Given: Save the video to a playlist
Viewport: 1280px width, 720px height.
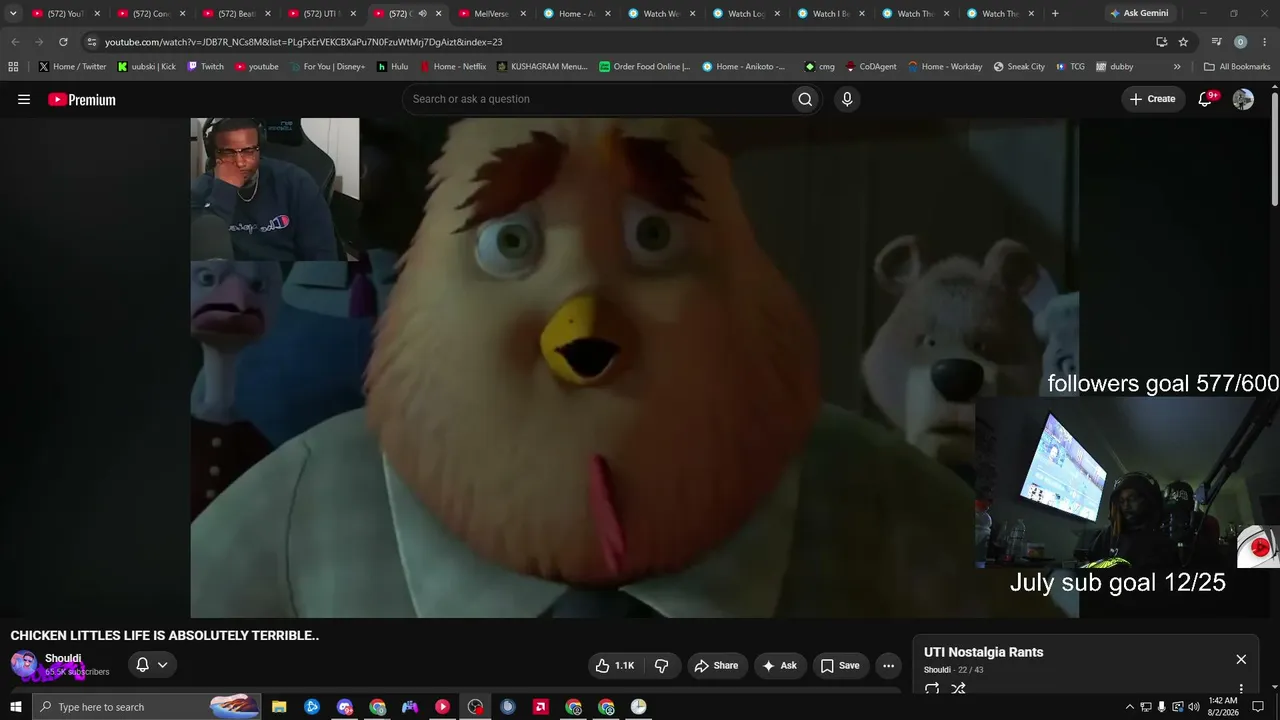Looking at the screenshot, I should (840, 666).
